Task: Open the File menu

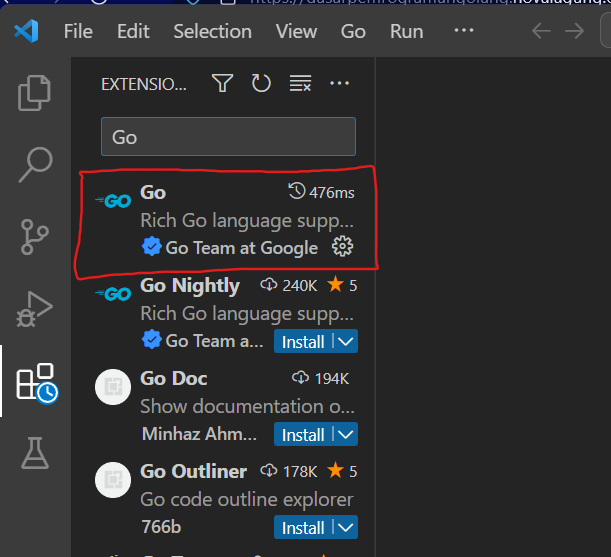Action: click(x=78, y=31)
